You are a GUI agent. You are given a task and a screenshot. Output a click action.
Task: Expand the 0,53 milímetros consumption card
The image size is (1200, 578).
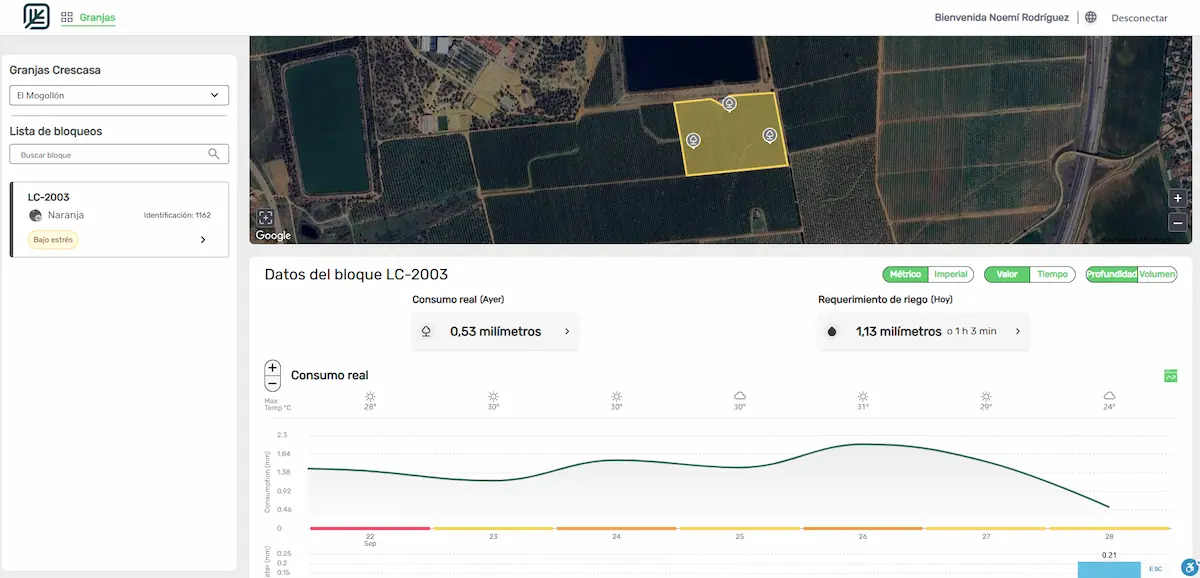[x=567, y=331]
